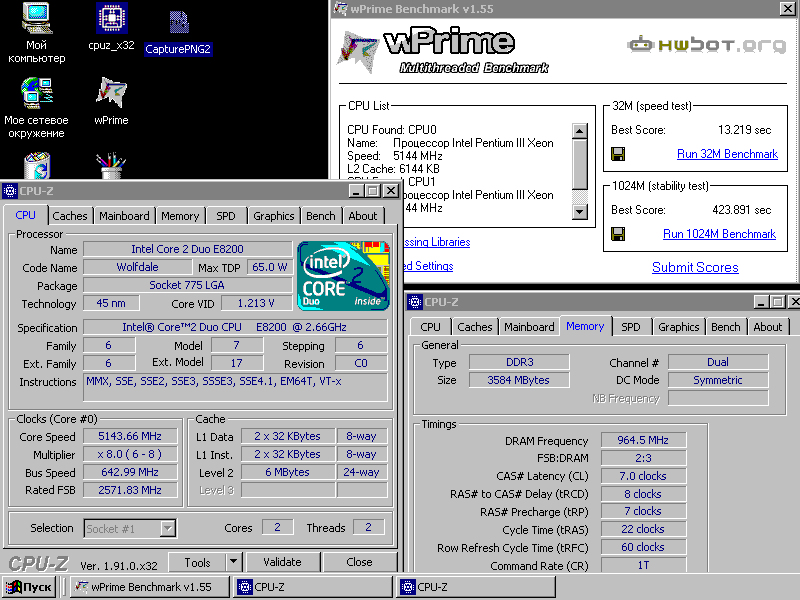This screenshot has height=600, width=800.
Task: Switch to Graphics tab in the Memory CPU-Z window
Action: click(x=679, y=327)
